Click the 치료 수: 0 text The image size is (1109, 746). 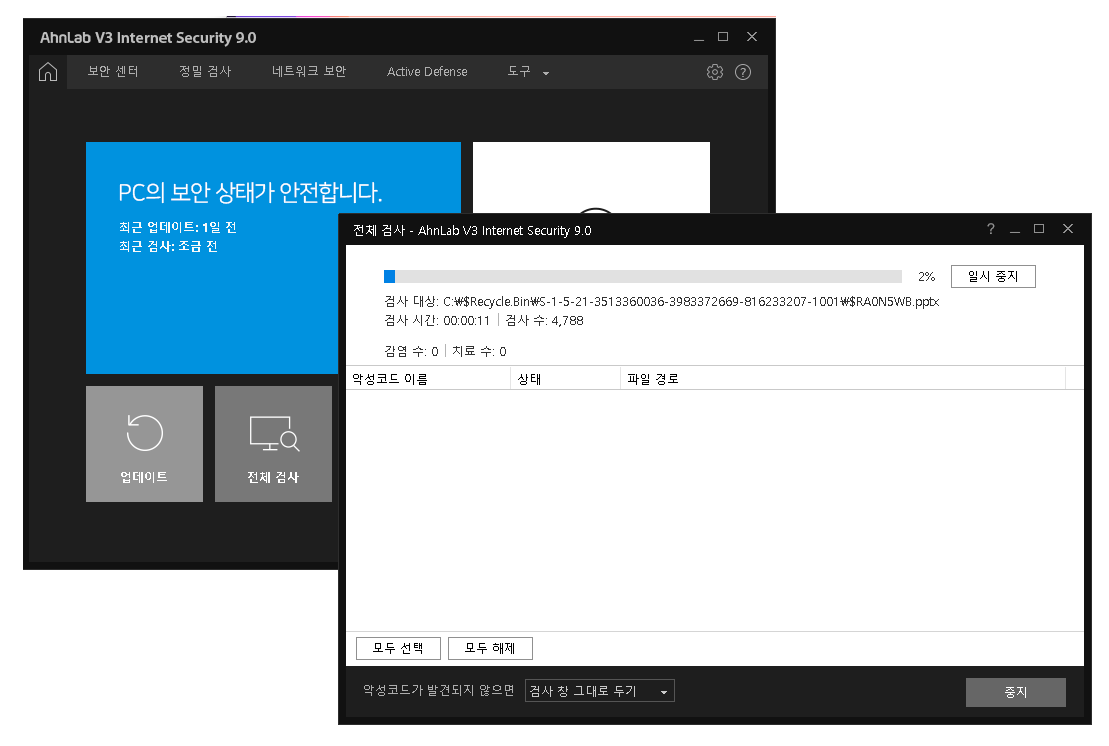(480, 351)
